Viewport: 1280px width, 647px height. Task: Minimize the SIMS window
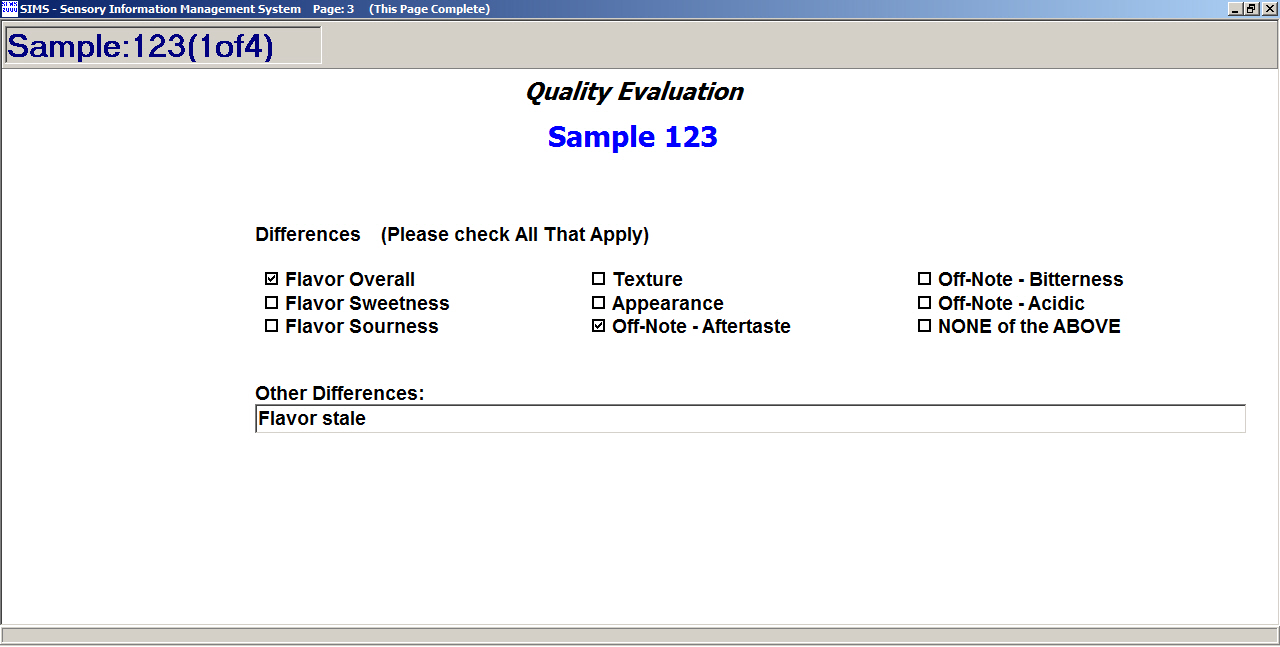pos(1236,8)
